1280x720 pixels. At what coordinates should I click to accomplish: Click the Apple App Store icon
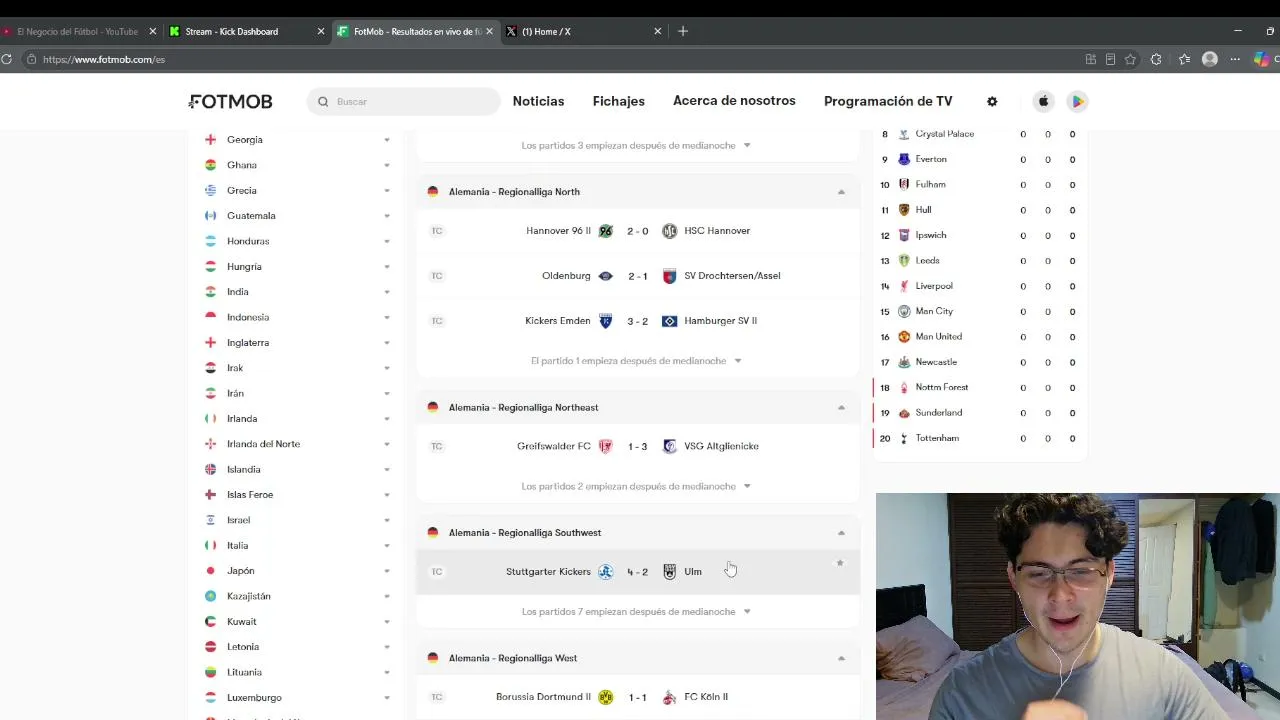tap(1043, 101)
